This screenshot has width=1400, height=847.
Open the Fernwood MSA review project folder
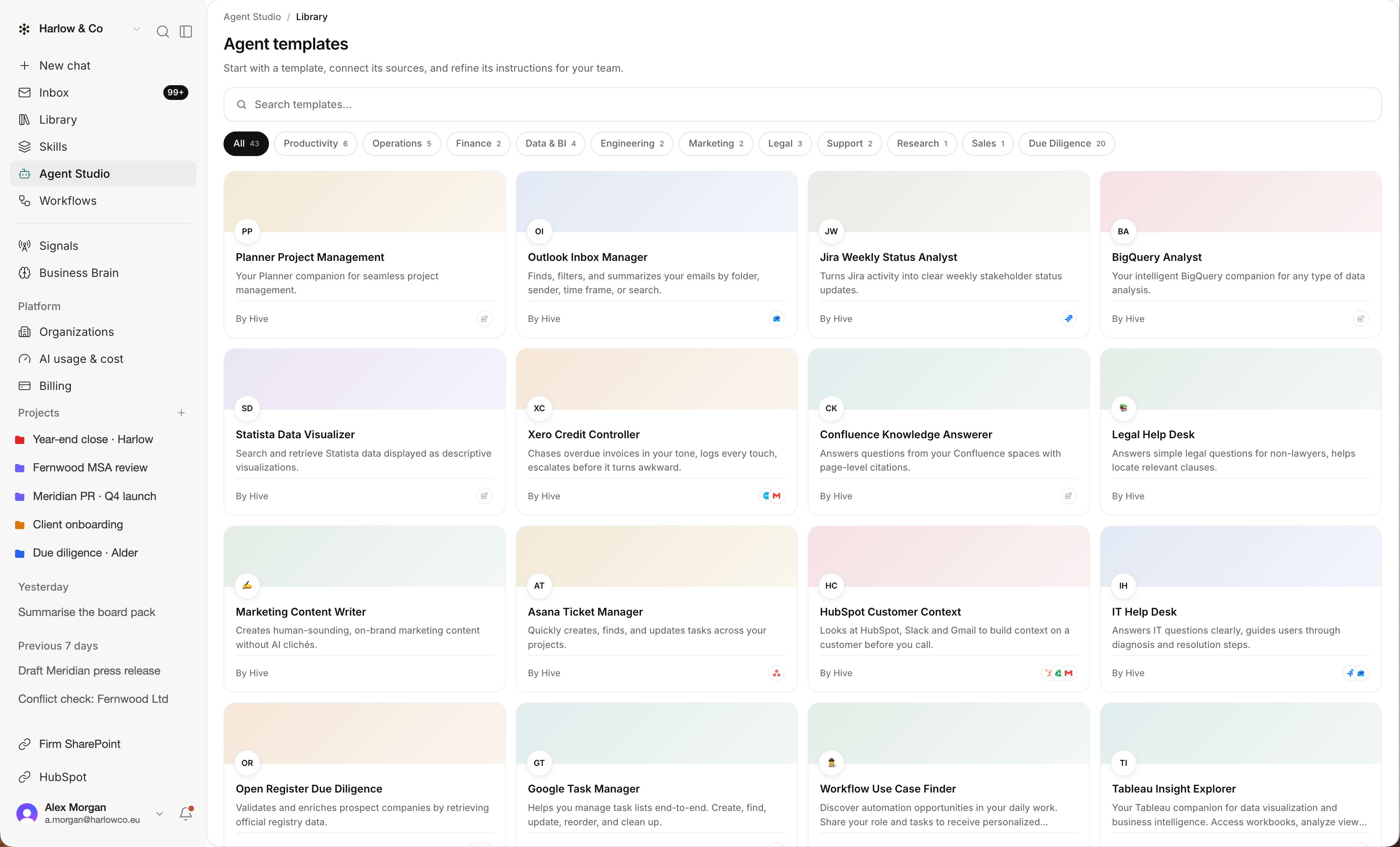tap(103, 468)
